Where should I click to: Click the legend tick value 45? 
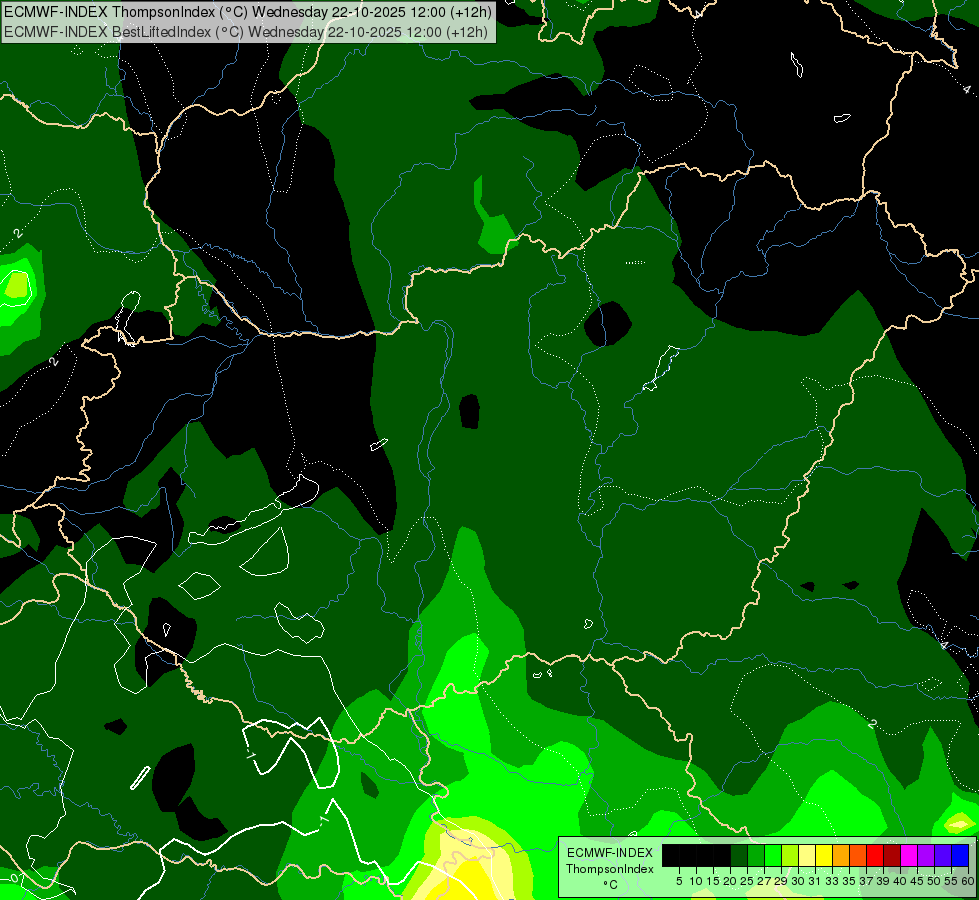pos(917,881)
